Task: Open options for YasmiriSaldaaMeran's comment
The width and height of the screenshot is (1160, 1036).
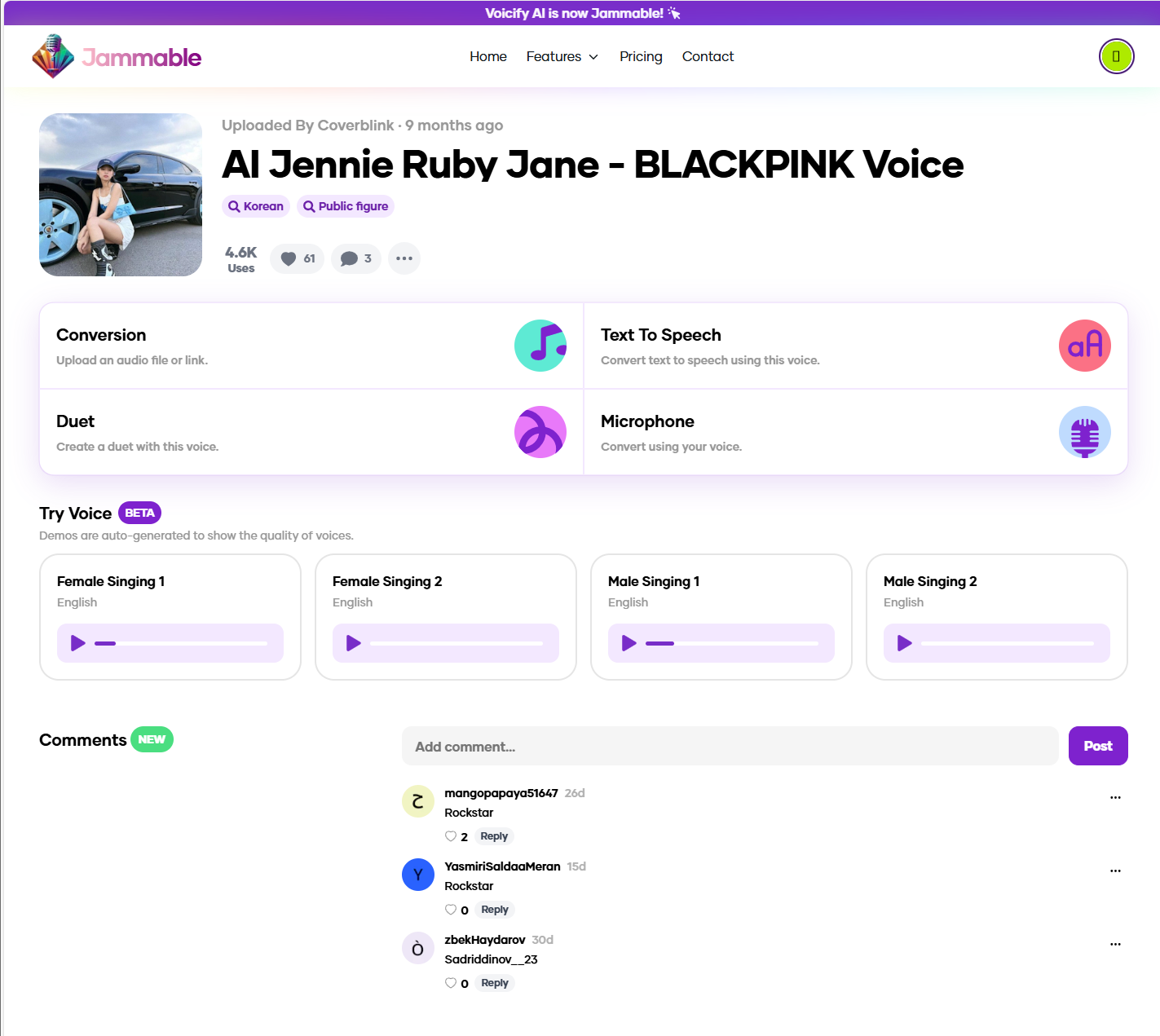Action: click(1115, 871)
